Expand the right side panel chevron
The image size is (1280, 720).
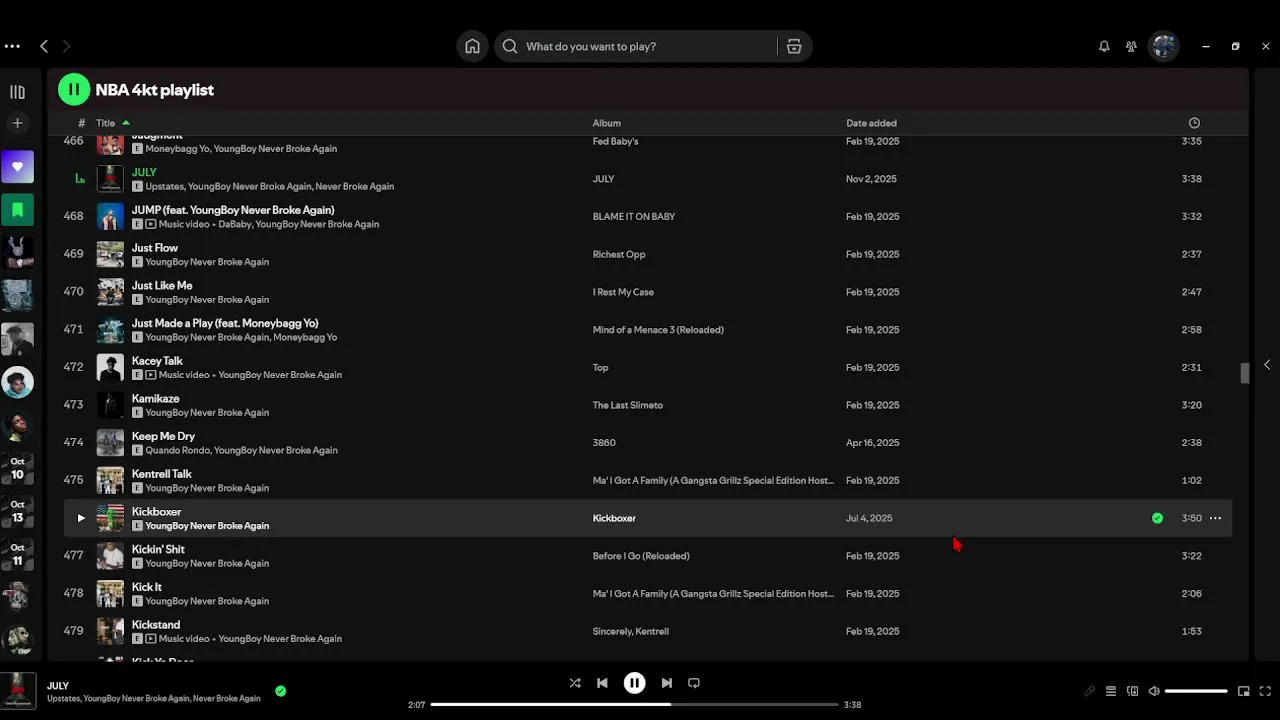(1267, 365)
